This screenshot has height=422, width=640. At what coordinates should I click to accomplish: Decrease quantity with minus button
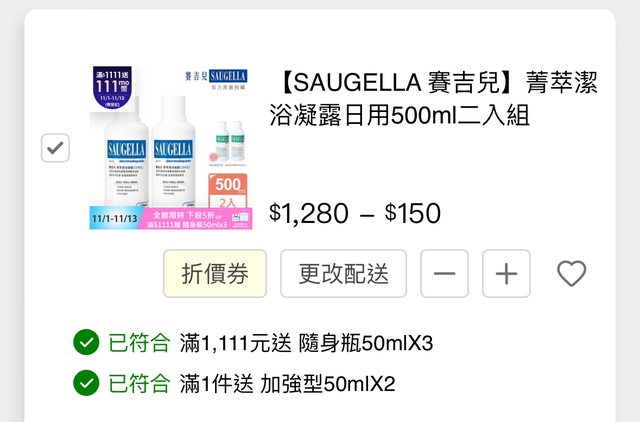444,273
